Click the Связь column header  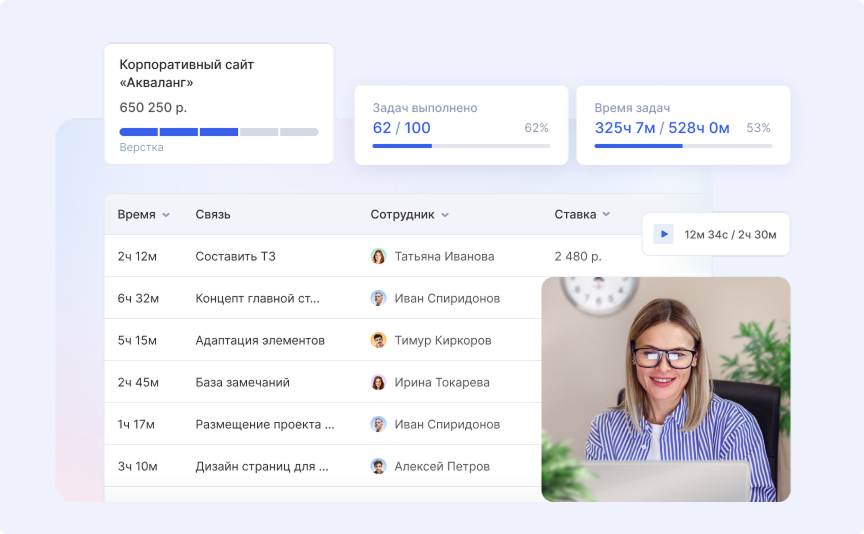[x=213, y=214]
